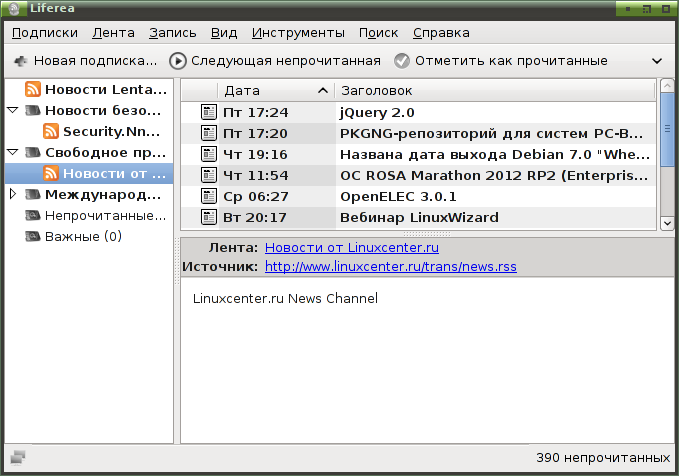Click the folder icon of Новости безо…
This screenshot has height=476, width=679.
click(32, 110)
